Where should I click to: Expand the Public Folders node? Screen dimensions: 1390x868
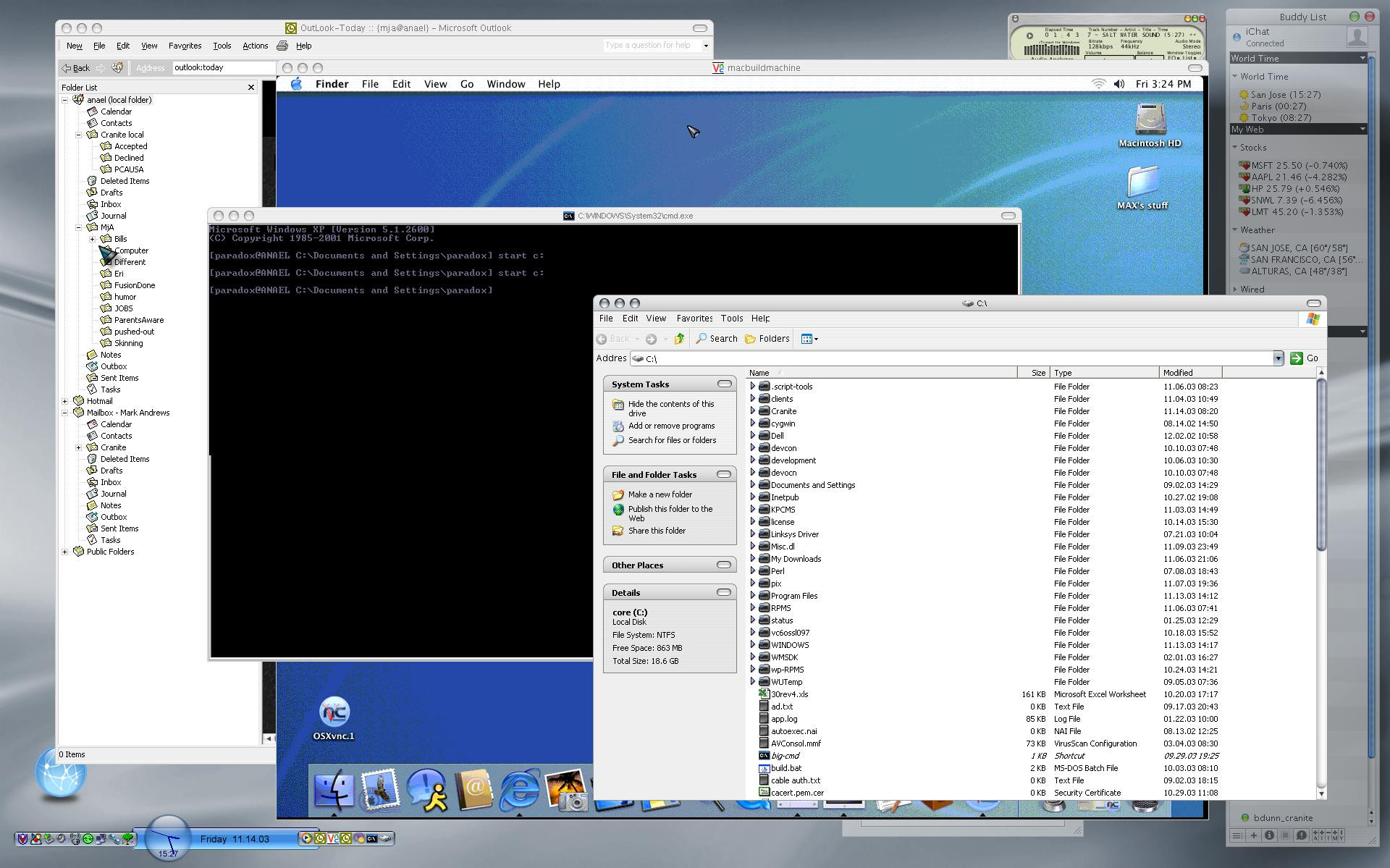(65, 552)
